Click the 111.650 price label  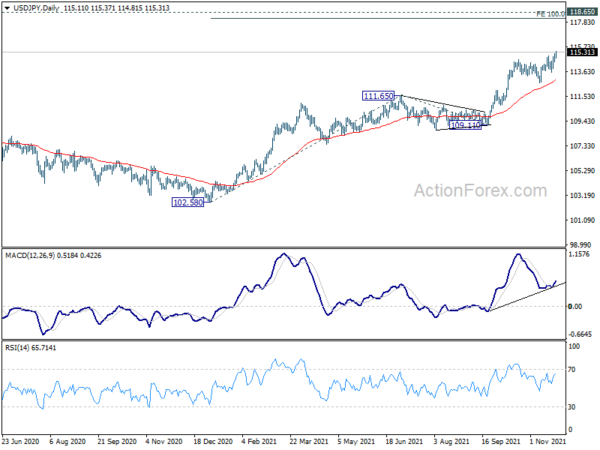point(378,96)
